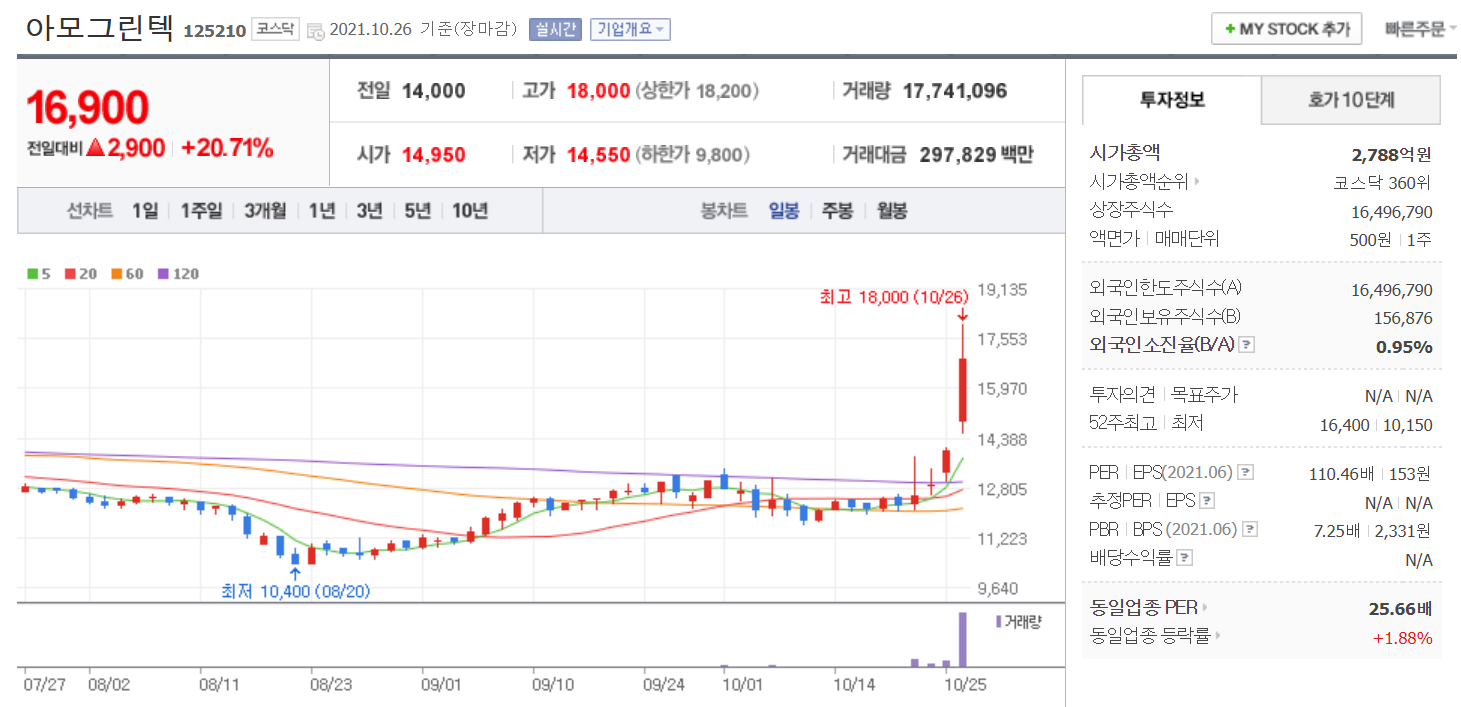The height and width of the screenshot is (707, 1461).
Task: Click the 동일업종 PER label link
Action: [1144, 608]
